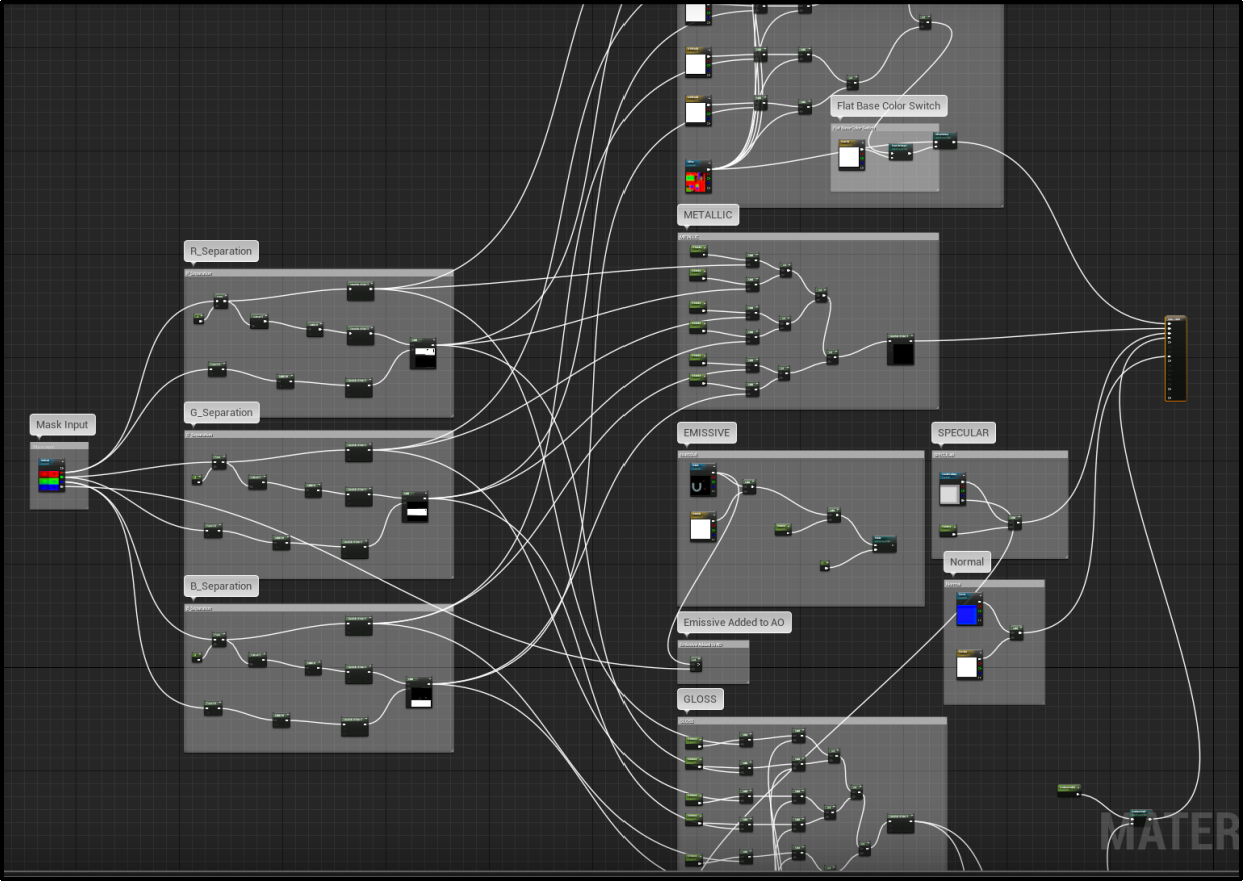Click the METALLIC comment label

[708, 215]
